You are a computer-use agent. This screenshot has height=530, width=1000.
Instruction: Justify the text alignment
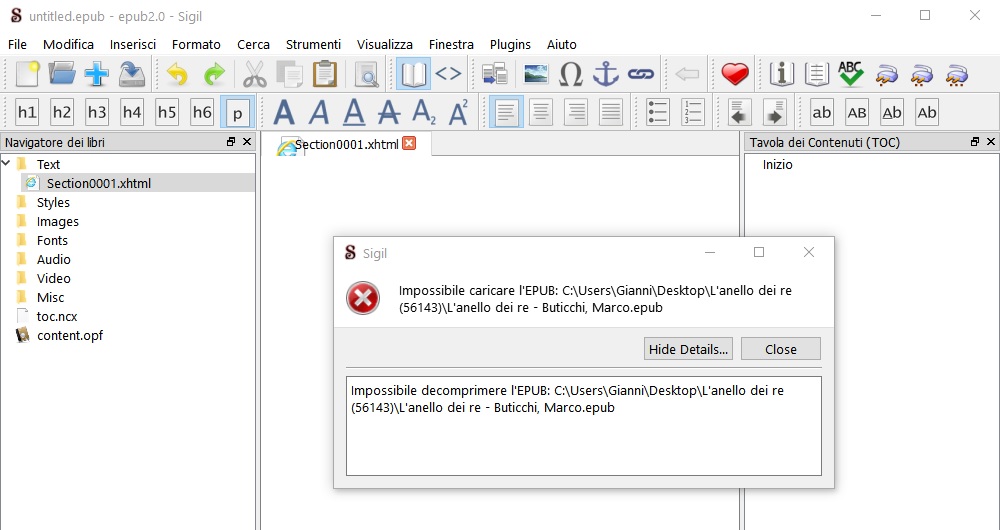point(611,112)
